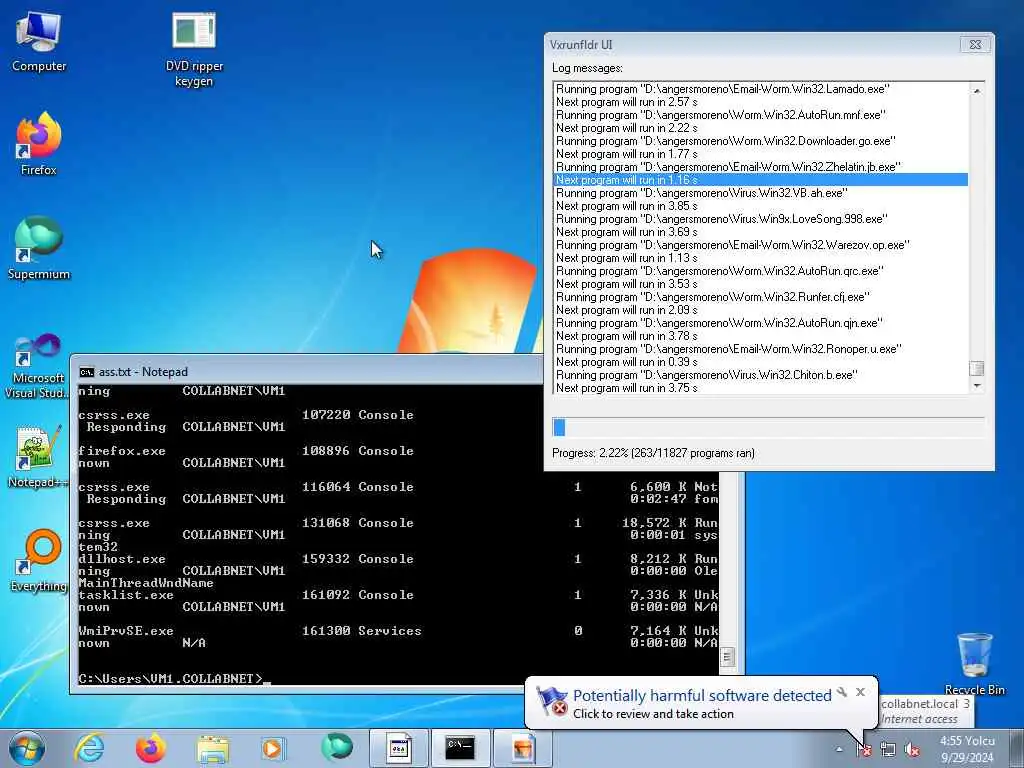Open Windows Explorer folder in the taskbar
The height and width of the screenshot is (768, 1024).
coord(213,748)
